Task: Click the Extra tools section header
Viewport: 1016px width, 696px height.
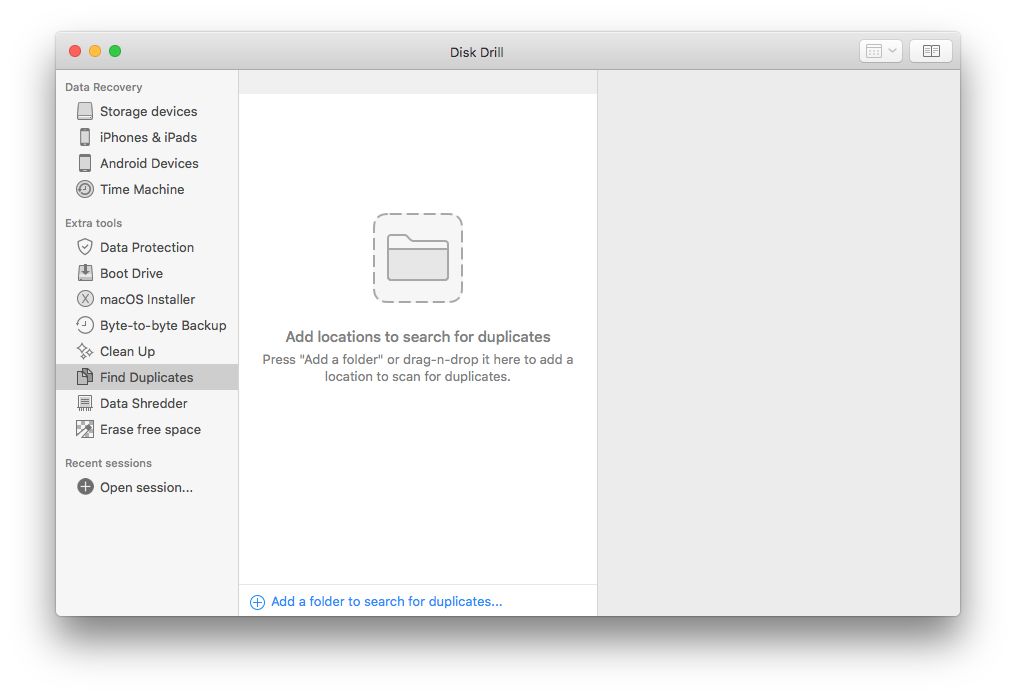Action: (x=93, y=223)
